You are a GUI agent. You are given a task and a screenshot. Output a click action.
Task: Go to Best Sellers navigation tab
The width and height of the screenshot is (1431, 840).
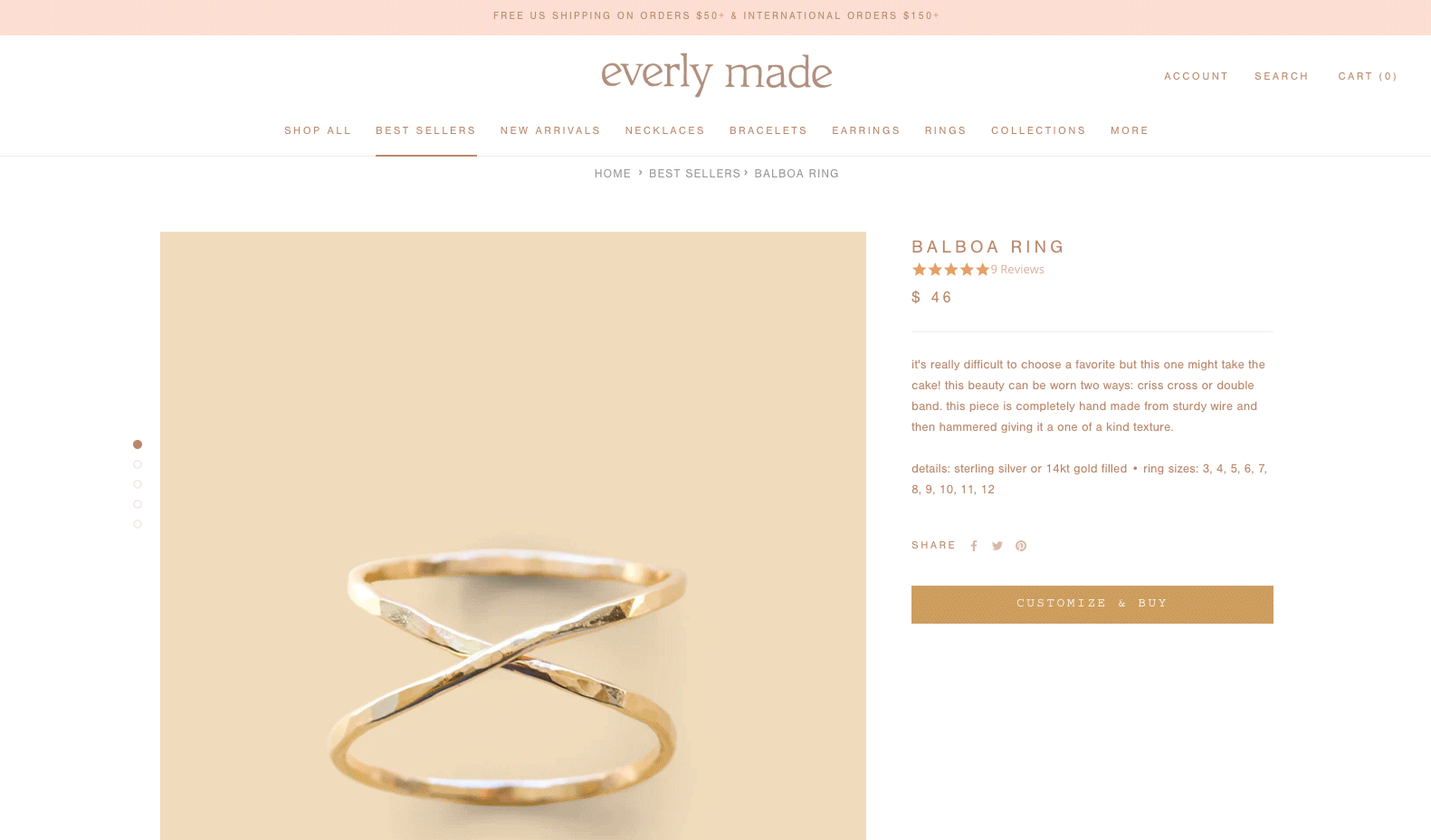[x=426, y=130]
